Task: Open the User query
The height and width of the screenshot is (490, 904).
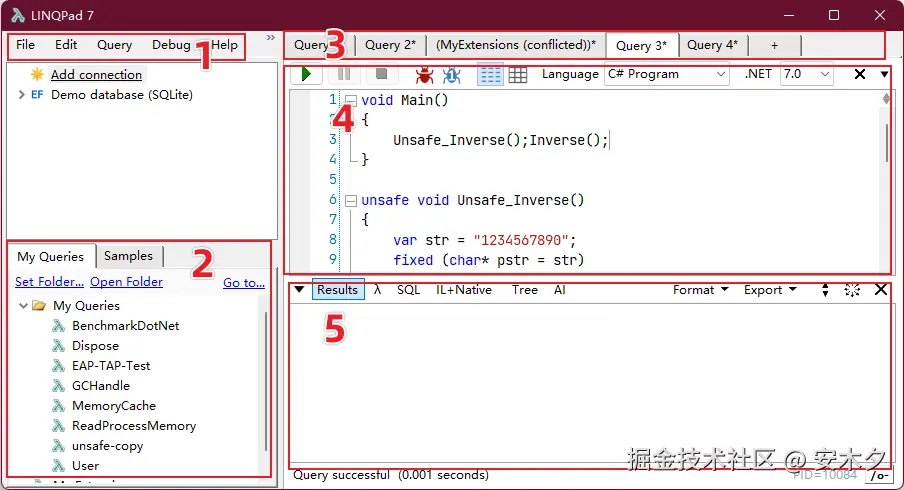Action: click(85, 466)
